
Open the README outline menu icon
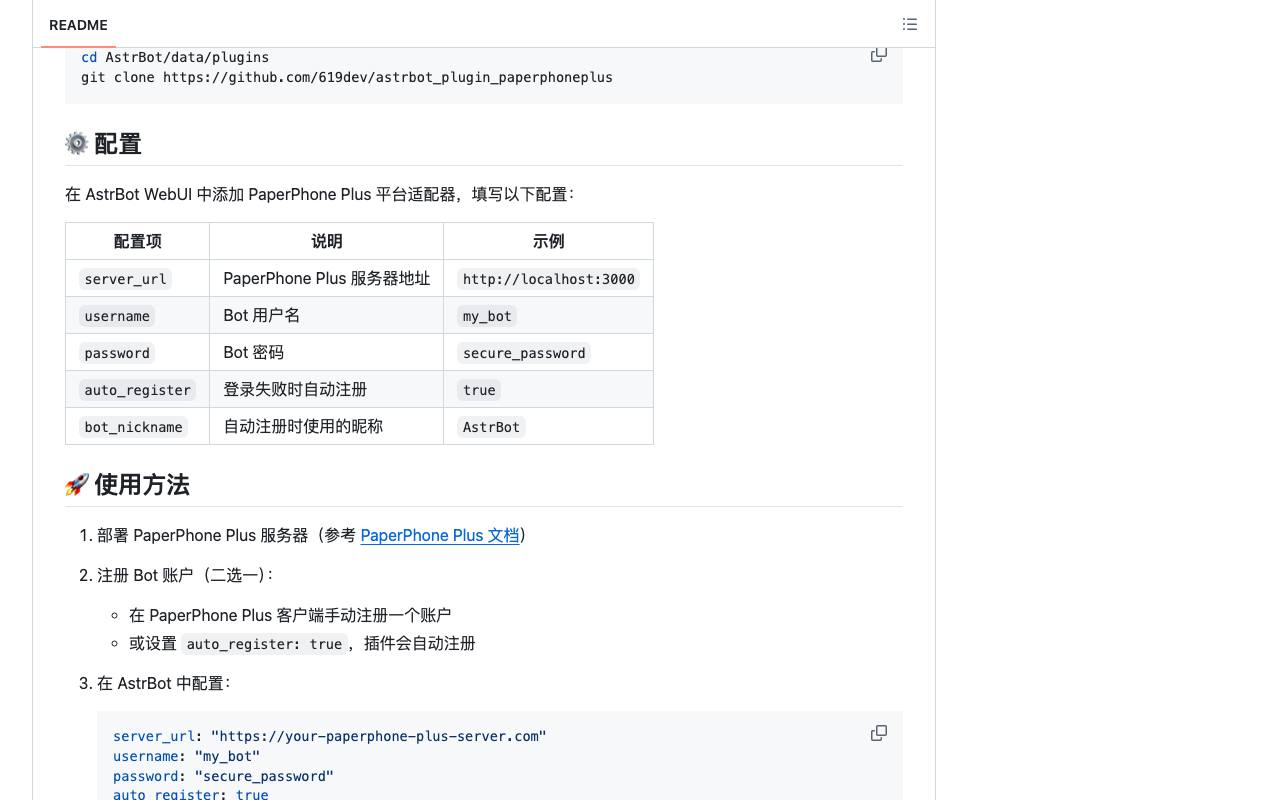click(909, 24)
